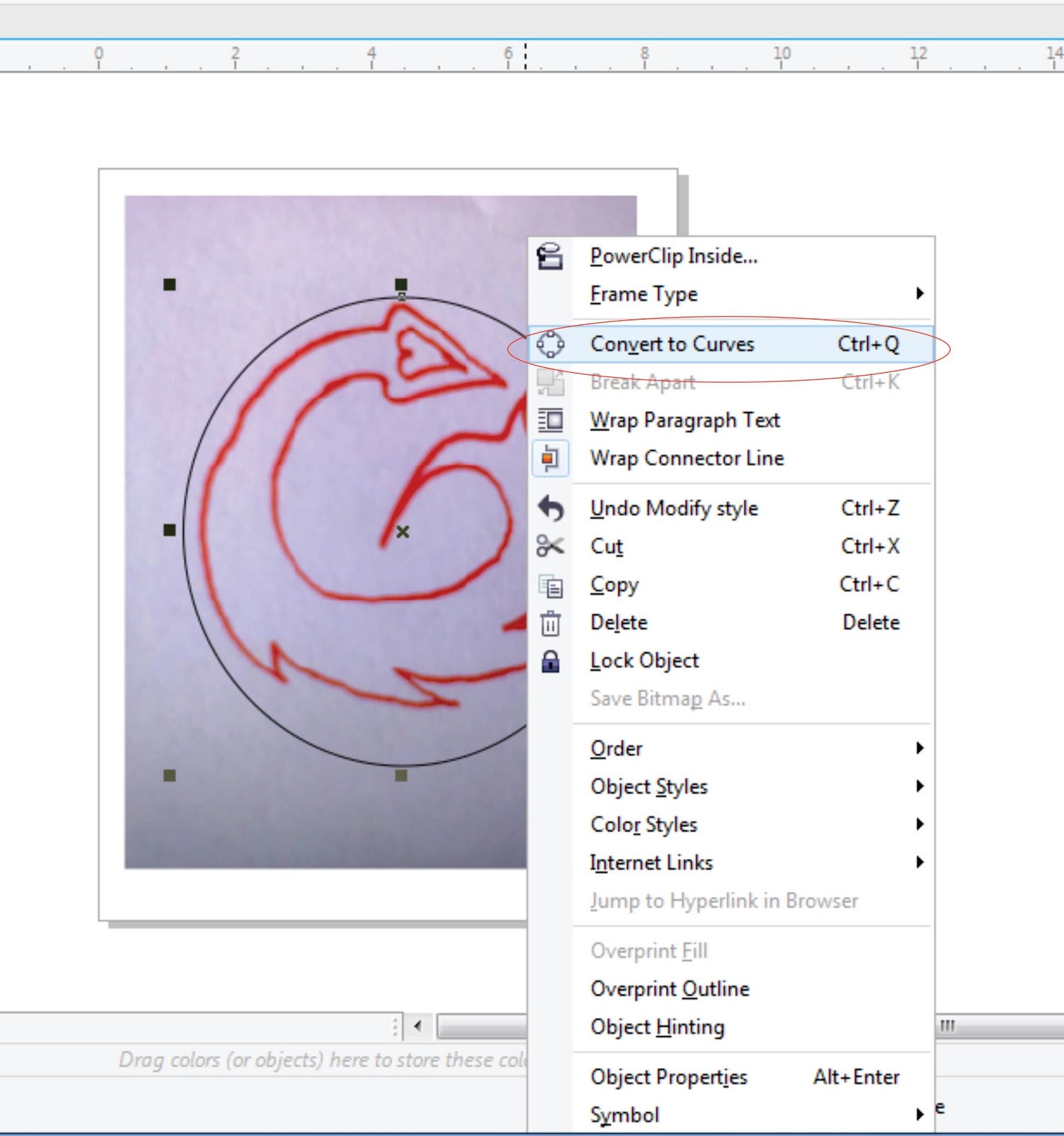
Task: Click the horizontal scrollbar left arrow
Action: tap(418, 1026)
